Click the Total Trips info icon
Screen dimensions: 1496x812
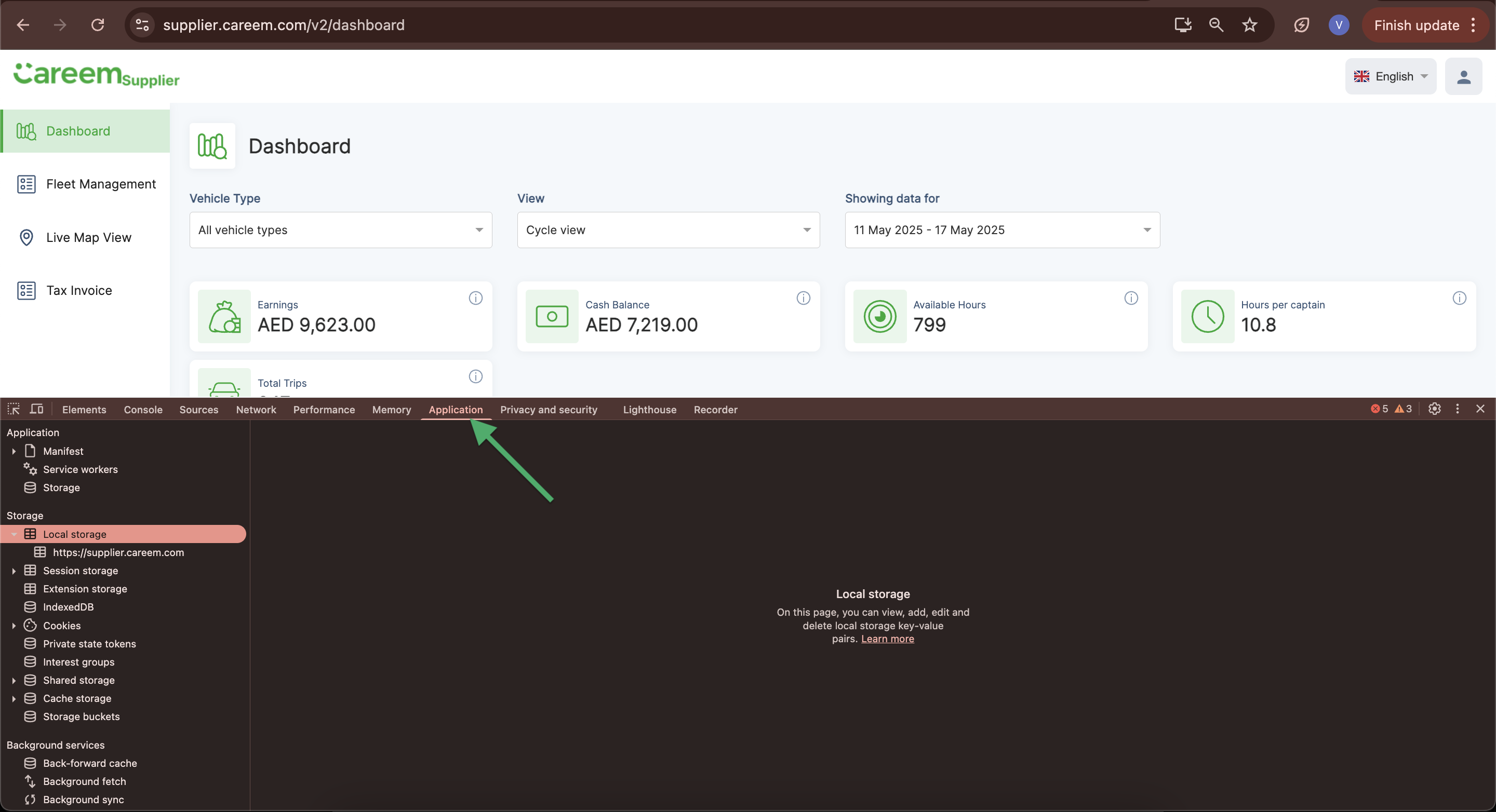(x=476, y=377)
